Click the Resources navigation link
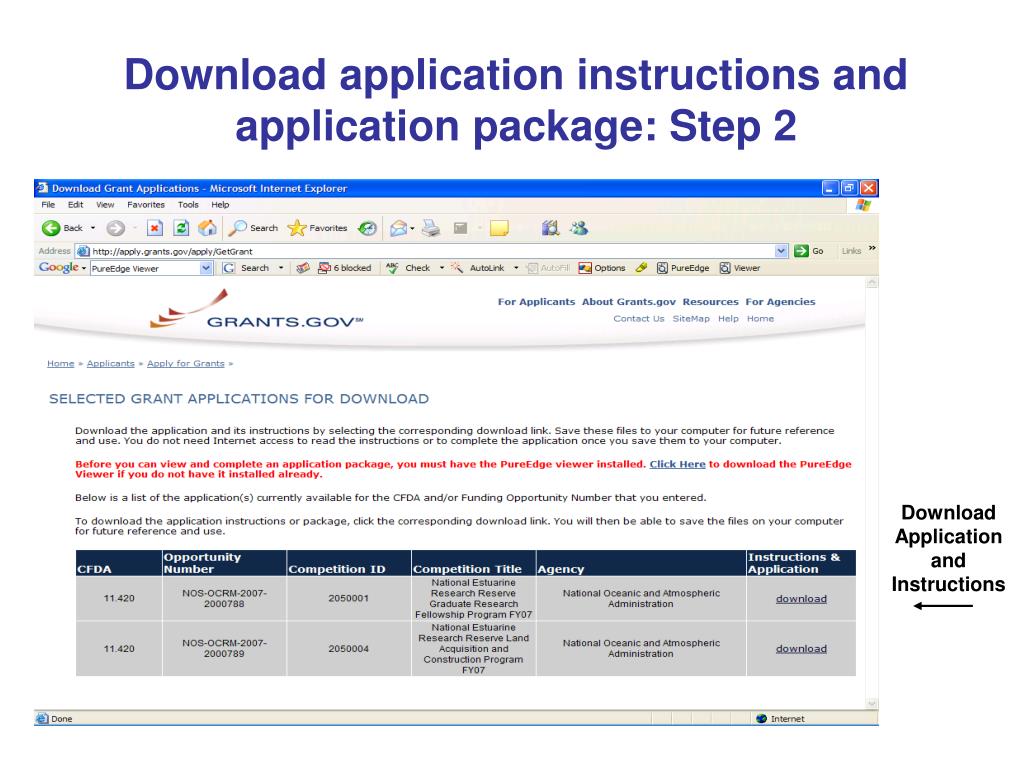The height and width of the screenshot is (768, 1024). tap(711, 302)
